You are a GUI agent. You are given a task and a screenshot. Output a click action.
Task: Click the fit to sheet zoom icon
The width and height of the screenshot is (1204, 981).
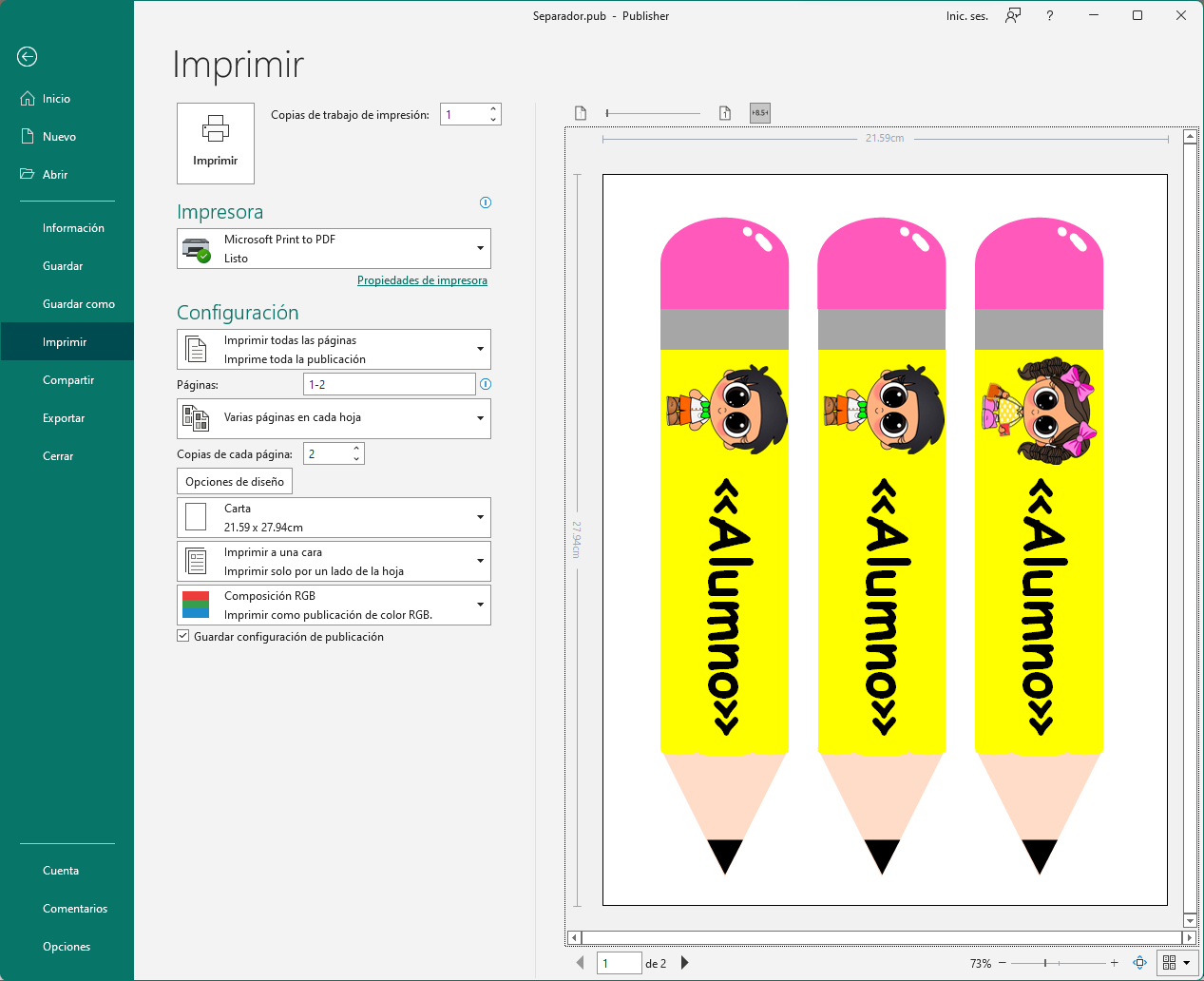click(1139, 963)
